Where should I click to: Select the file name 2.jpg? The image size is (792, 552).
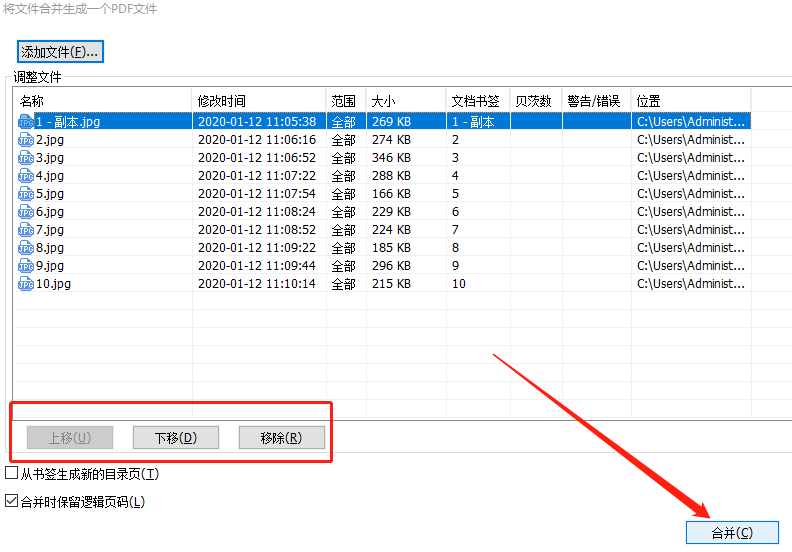point(50,140)
